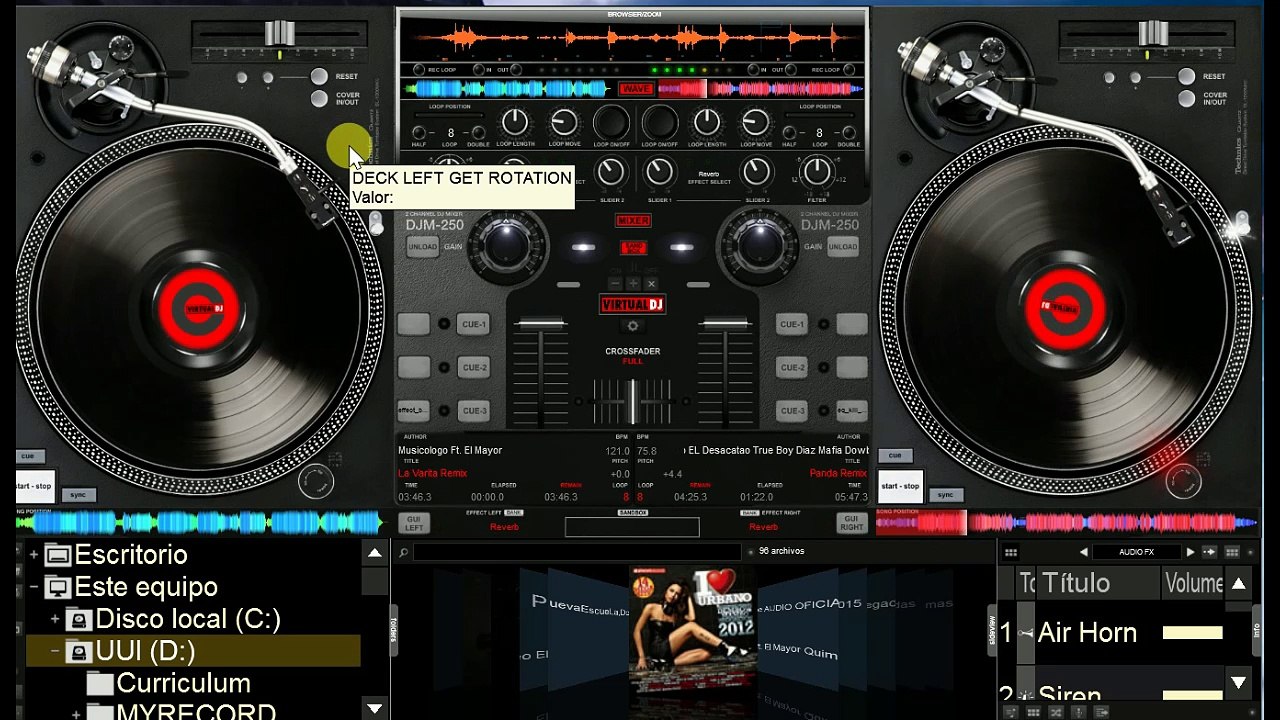Viewport: 1280px width, 720px height.
Task: Toggle the WAVE display button
Action: click(x=635, y=89)
